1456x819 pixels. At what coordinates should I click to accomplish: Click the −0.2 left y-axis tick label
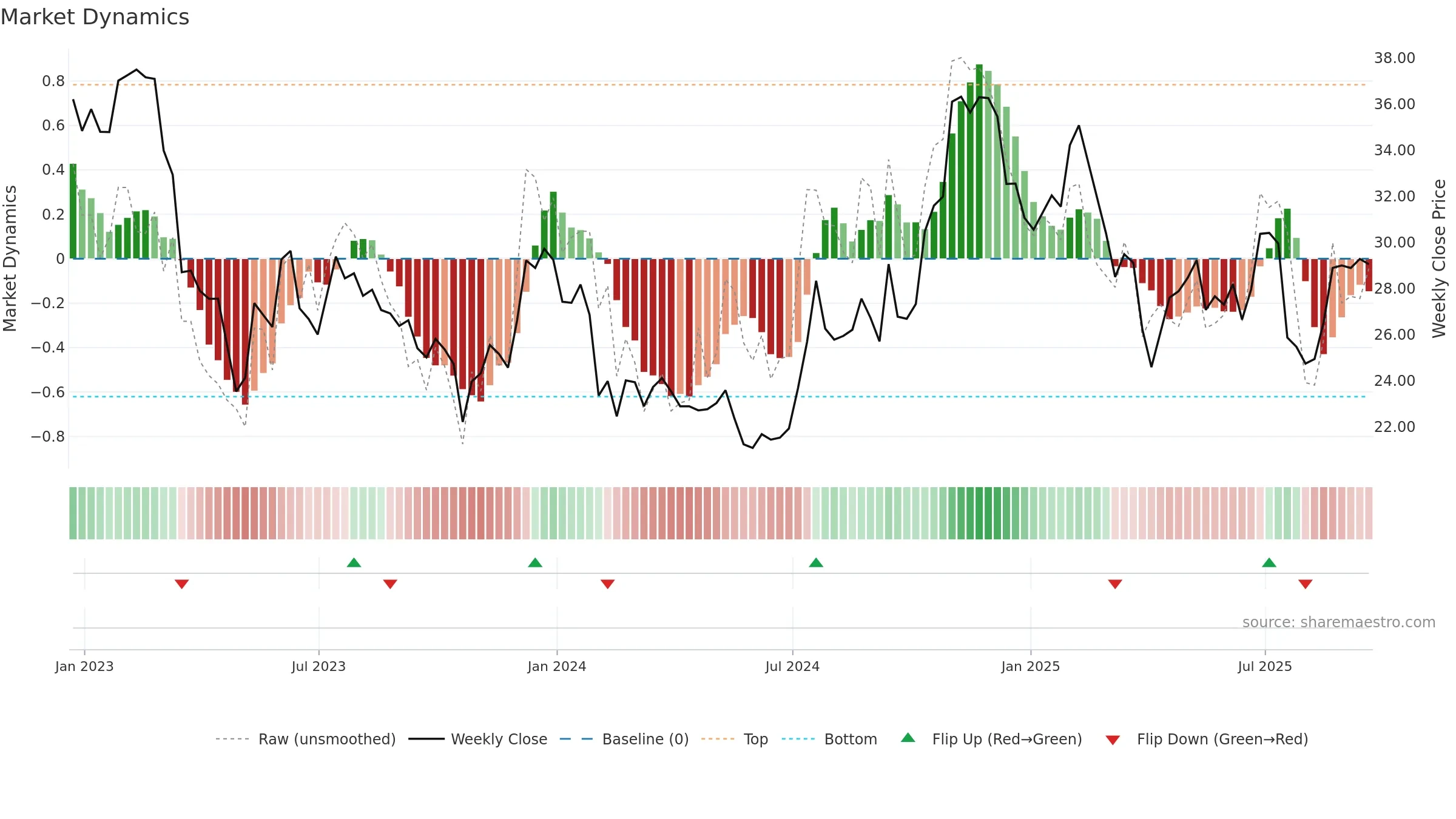tap(48, 303)
